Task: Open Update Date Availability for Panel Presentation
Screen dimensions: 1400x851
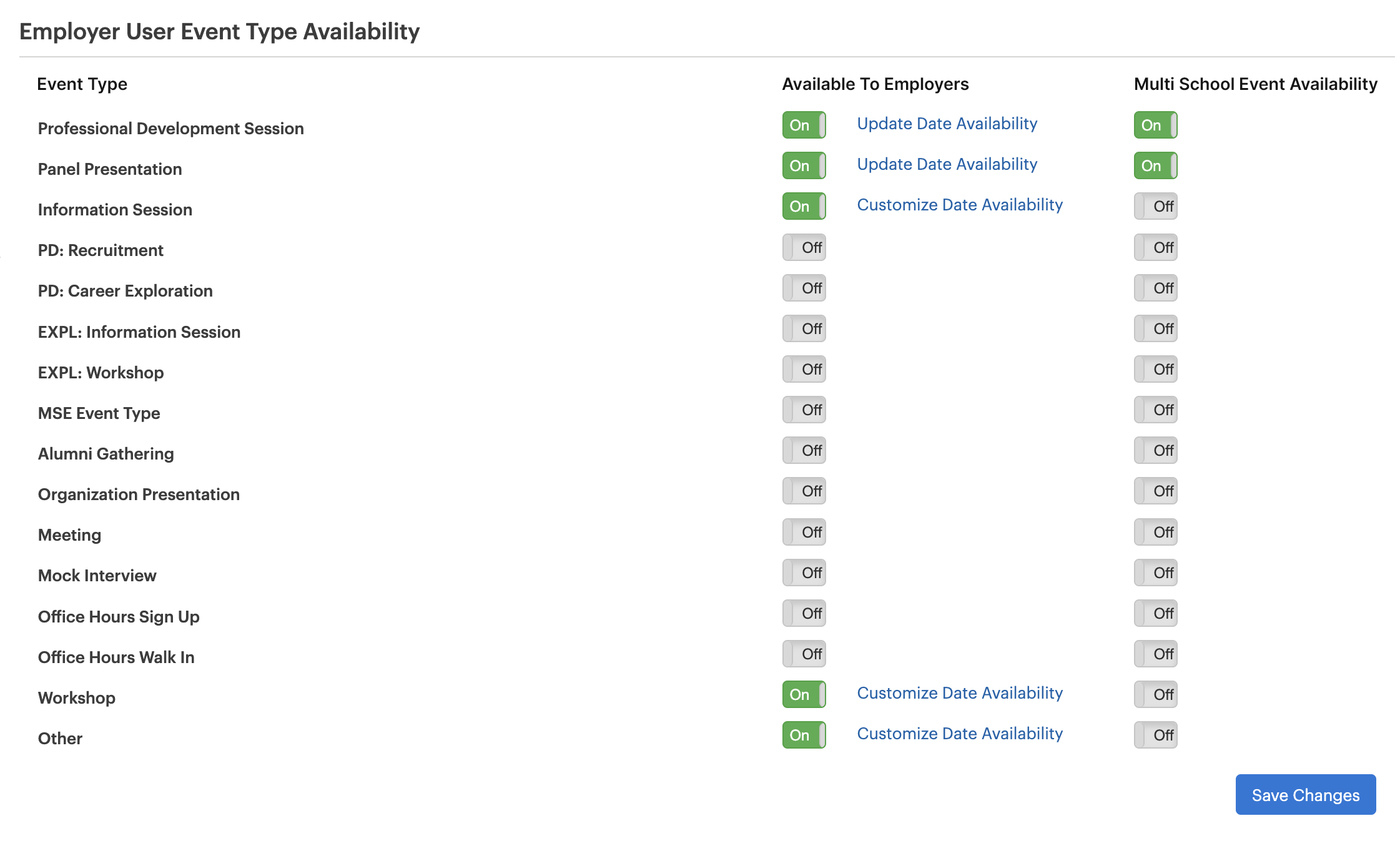Action: (x=947, y=164)
